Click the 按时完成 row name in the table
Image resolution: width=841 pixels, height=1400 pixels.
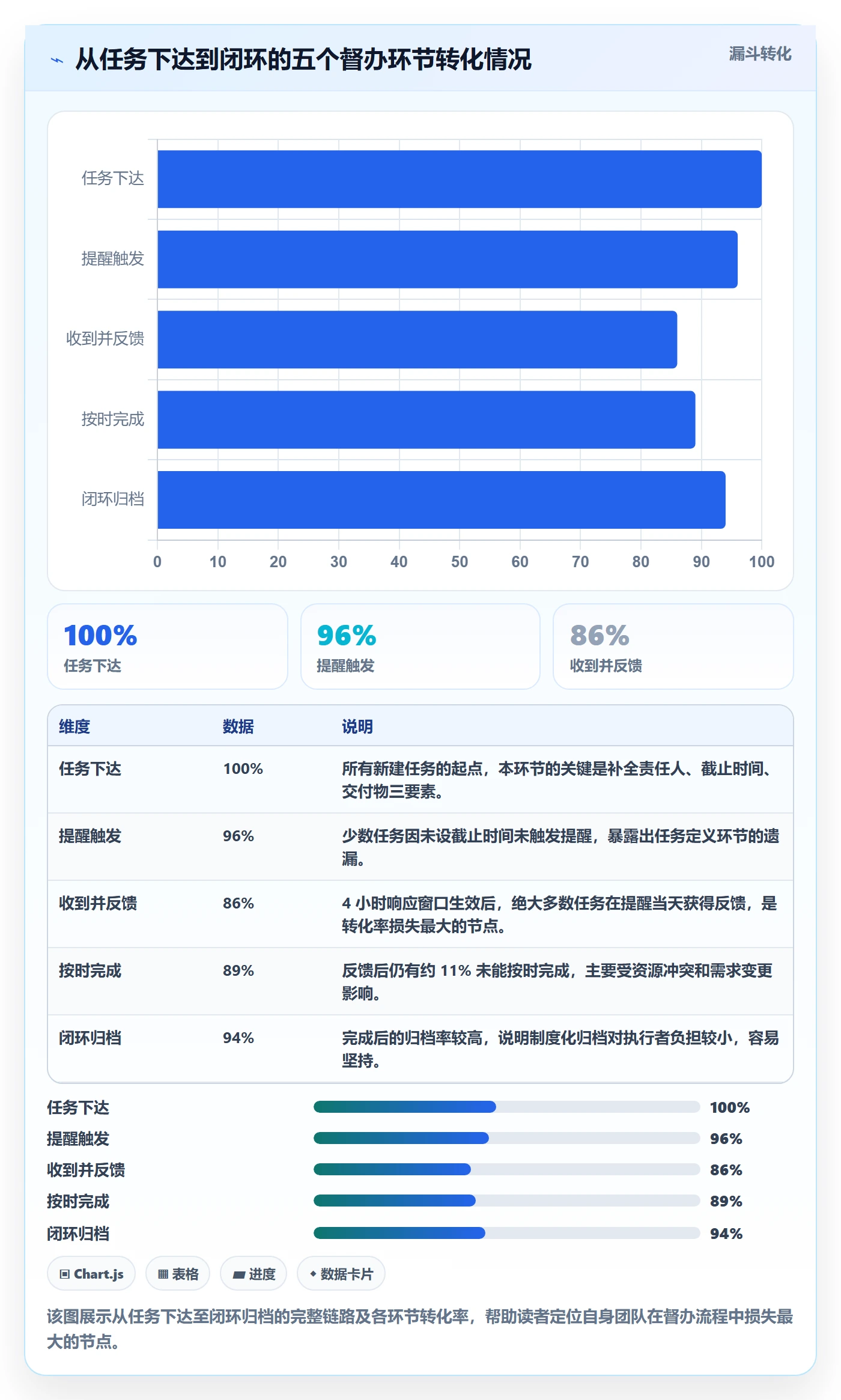[x=90, y=970]
